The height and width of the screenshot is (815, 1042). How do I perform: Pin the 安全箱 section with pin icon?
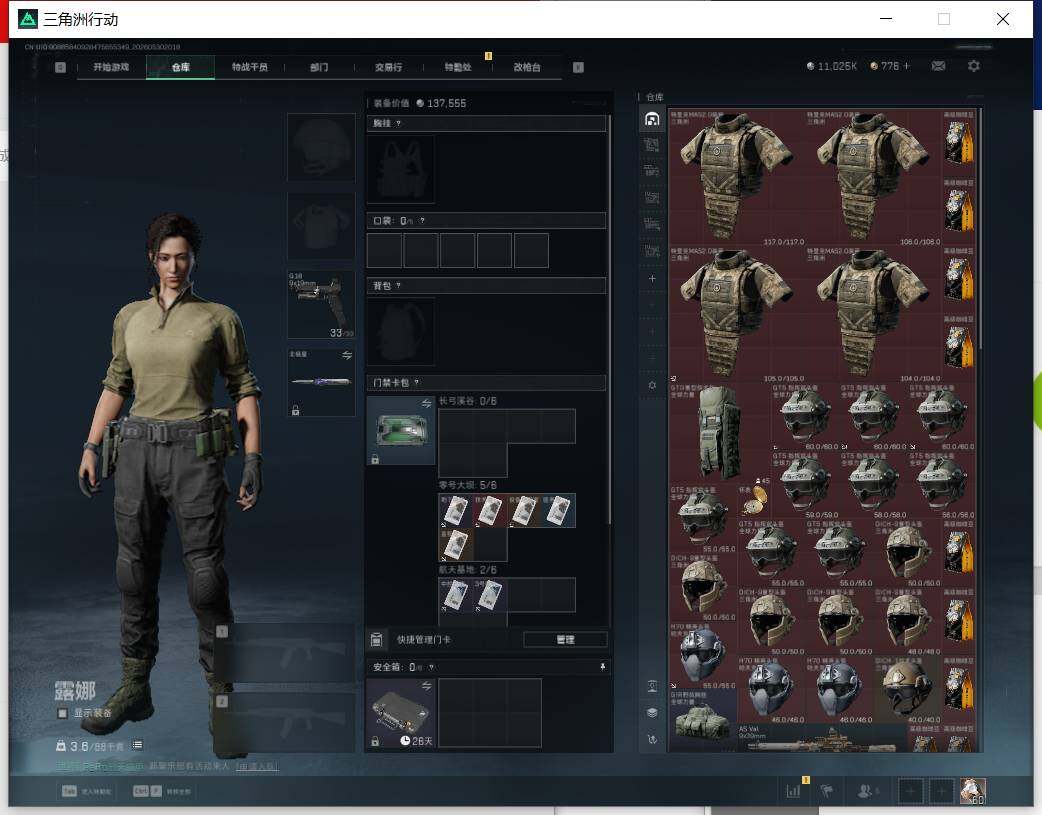(603, 667)
